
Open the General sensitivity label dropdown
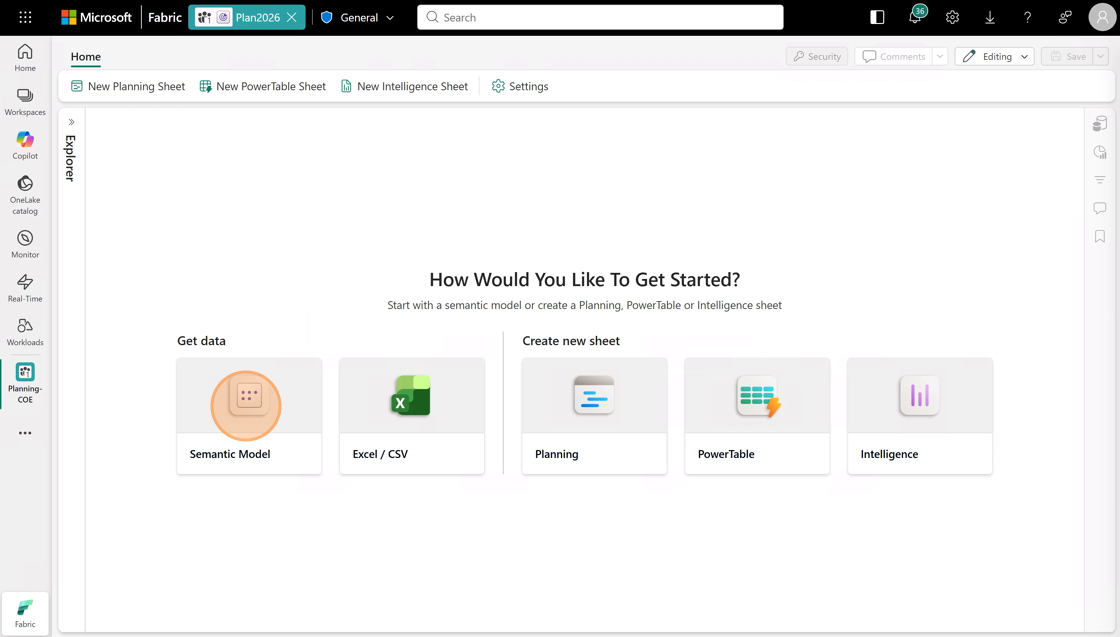click(358, 17)
